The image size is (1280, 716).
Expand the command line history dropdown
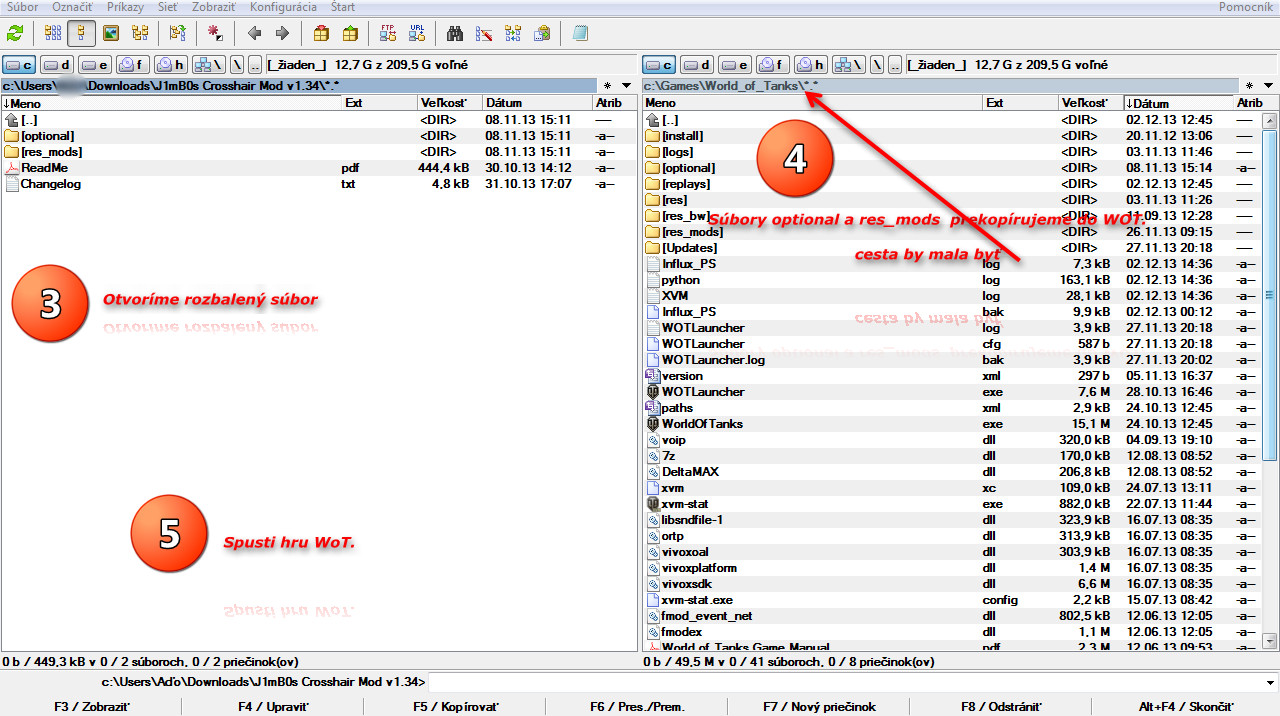tap(1270, 682)
